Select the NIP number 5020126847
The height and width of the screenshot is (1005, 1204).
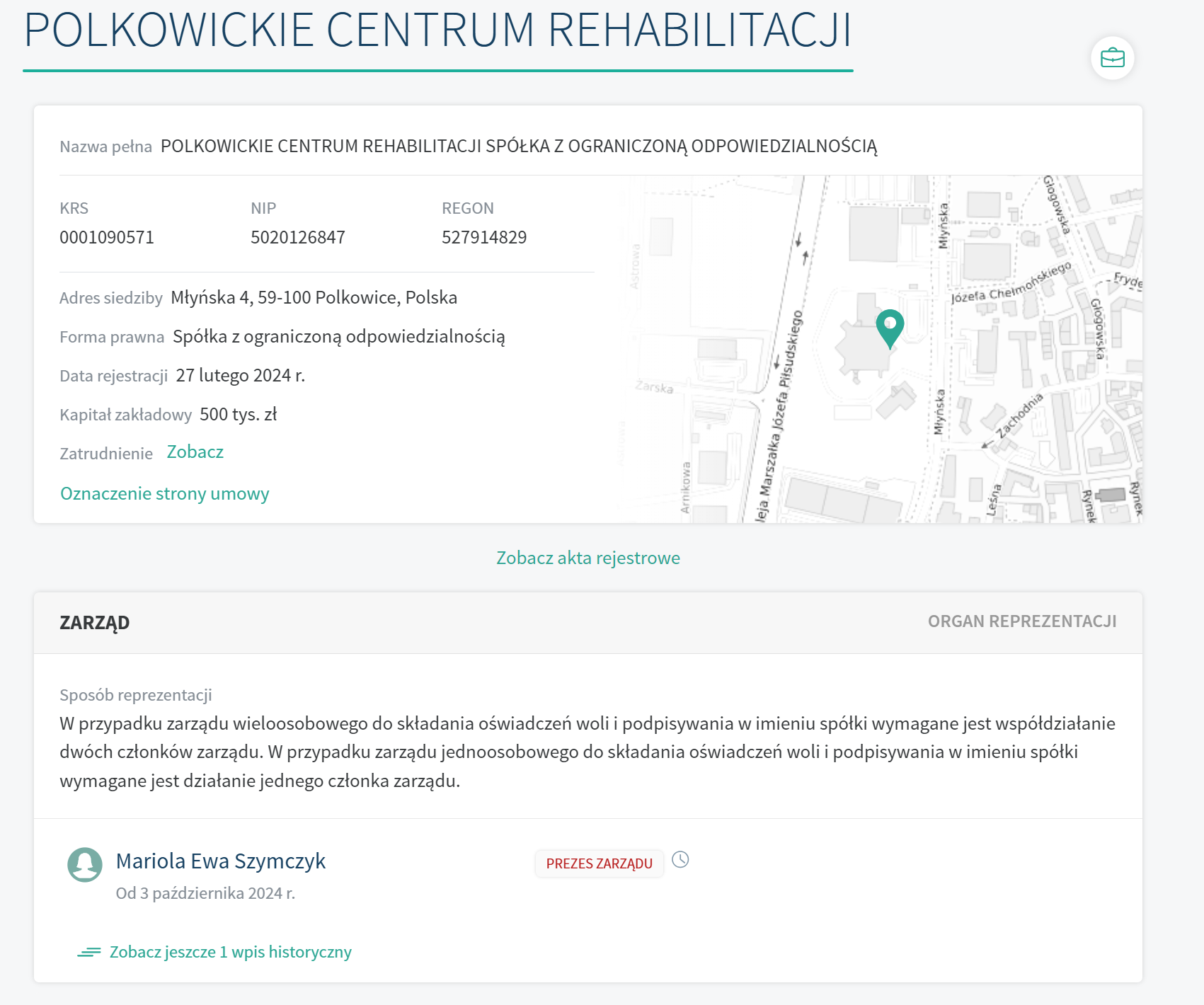(x=298, y=238)
